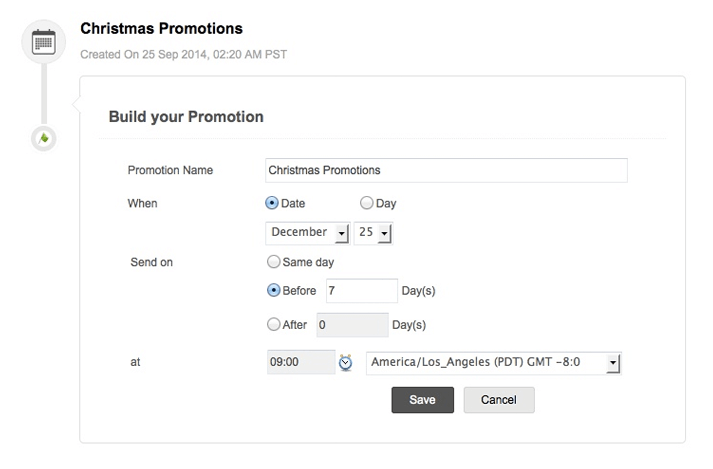Save the promotion

pos(422,400)
